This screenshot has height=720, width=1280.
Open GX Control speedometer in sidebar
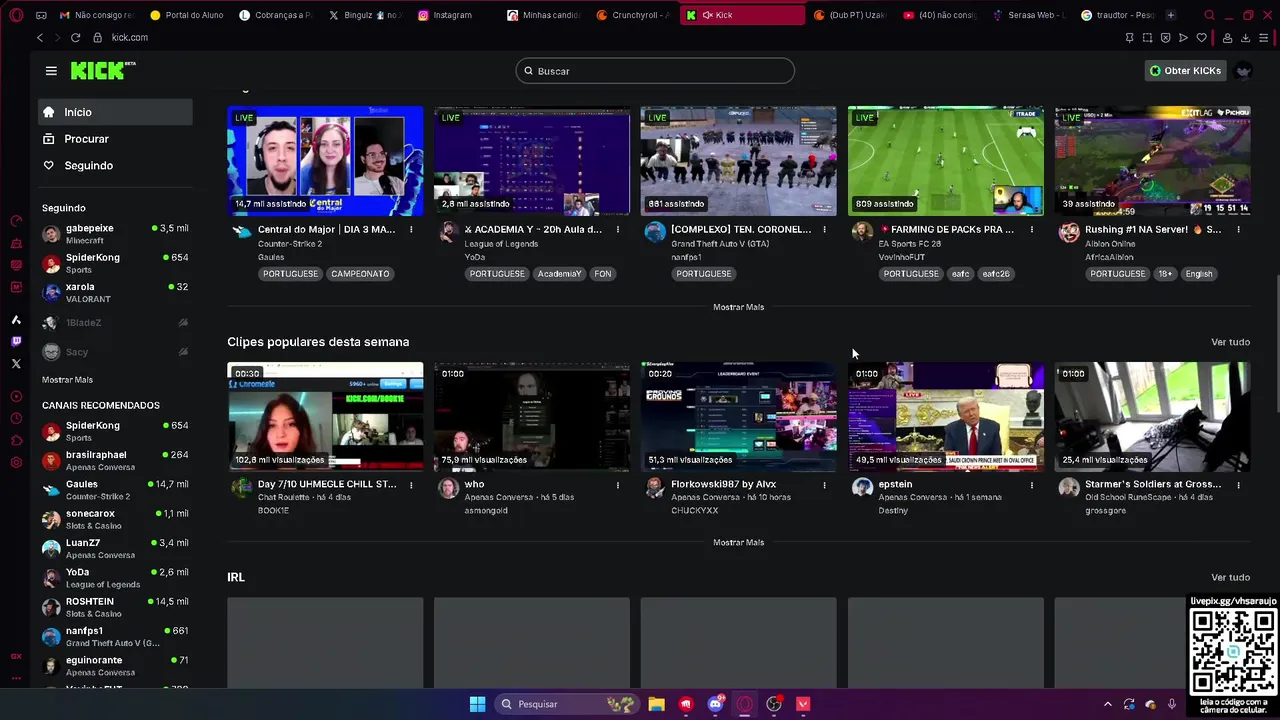(16, 221)
